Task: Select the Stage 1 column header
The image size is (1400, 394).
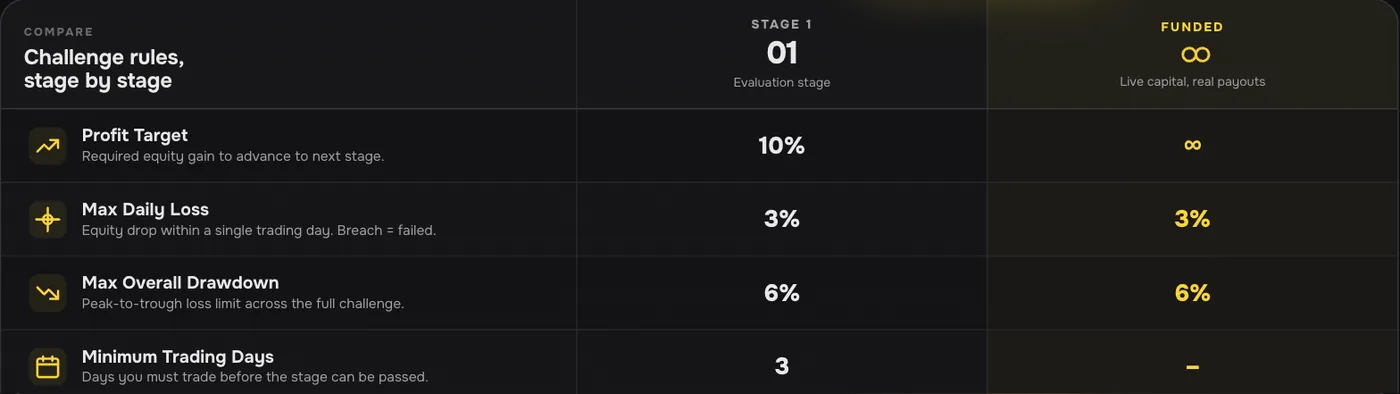Action: click(x=782, y=54)
